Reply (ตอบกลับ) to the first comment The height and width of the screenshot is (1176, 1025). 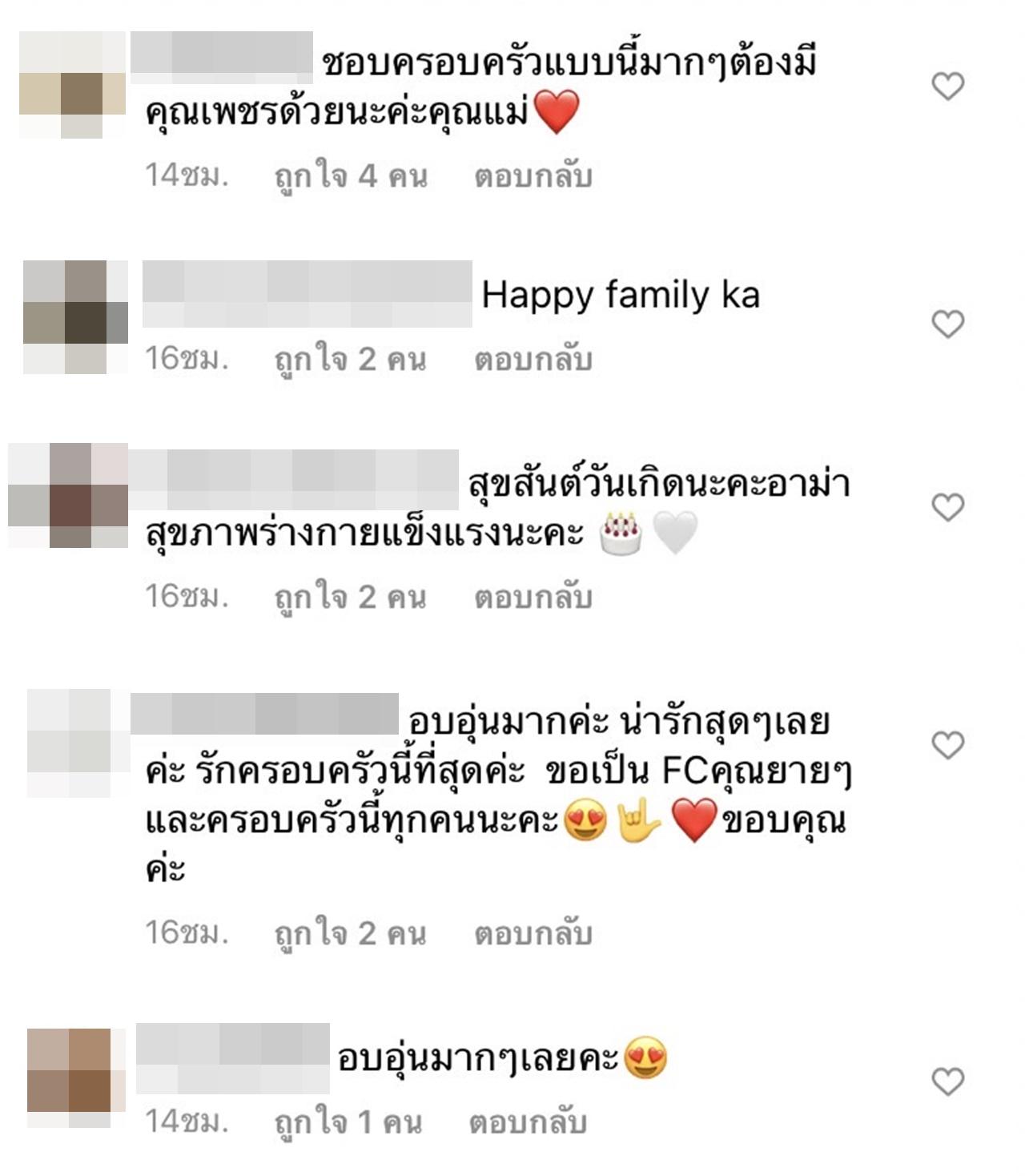(x=533, y=176)
